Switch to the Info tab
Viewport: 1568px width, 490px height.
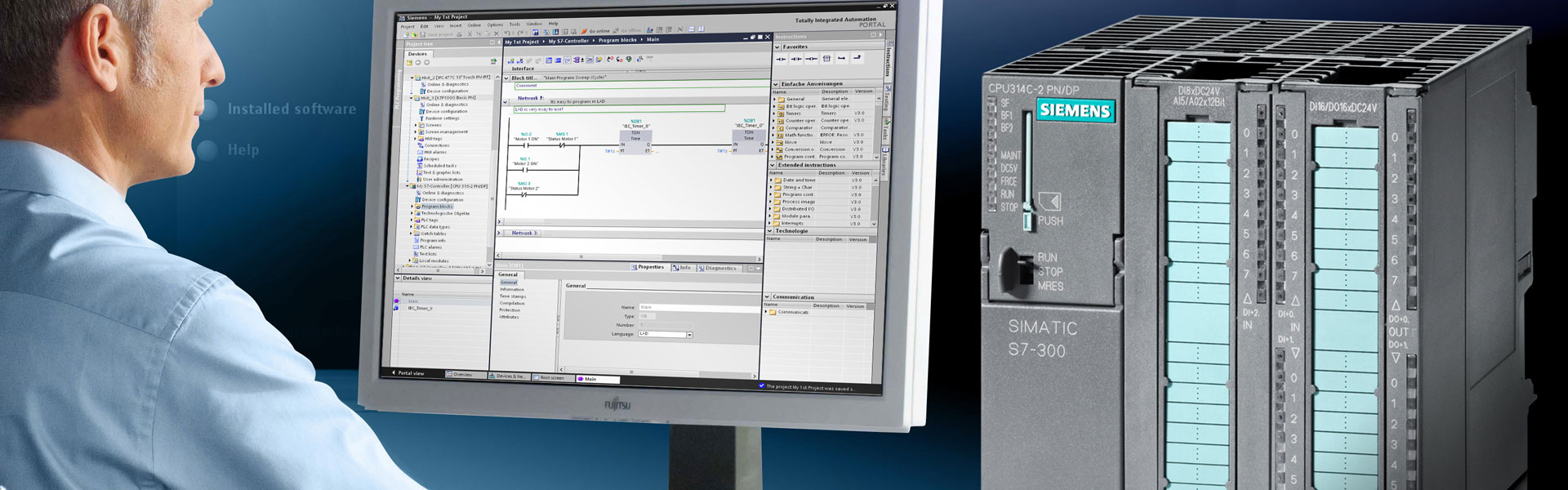[x=682, y=267]
